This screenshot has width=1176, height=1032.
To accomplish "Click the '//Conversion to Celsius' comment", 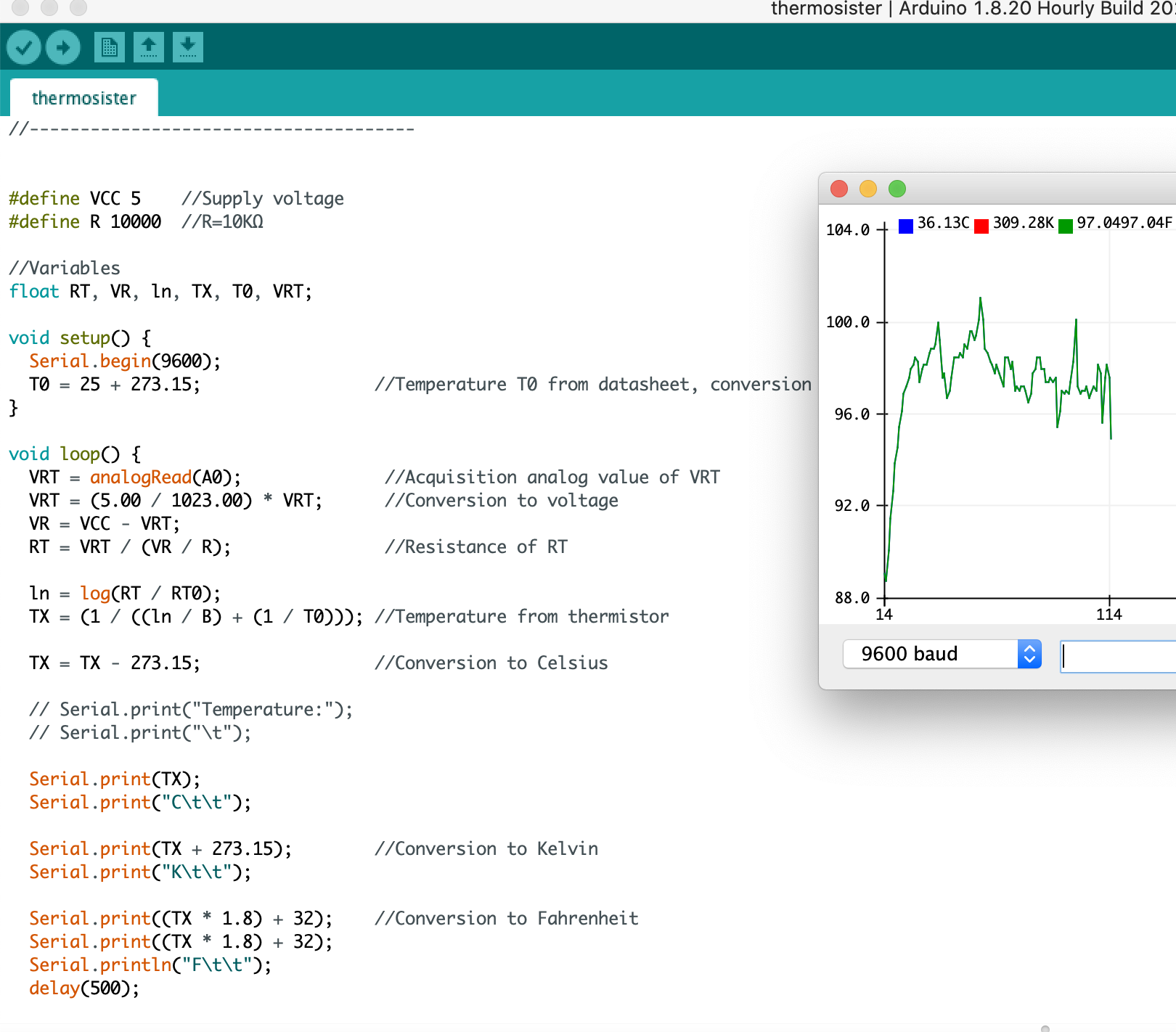I will coord(491,663).
